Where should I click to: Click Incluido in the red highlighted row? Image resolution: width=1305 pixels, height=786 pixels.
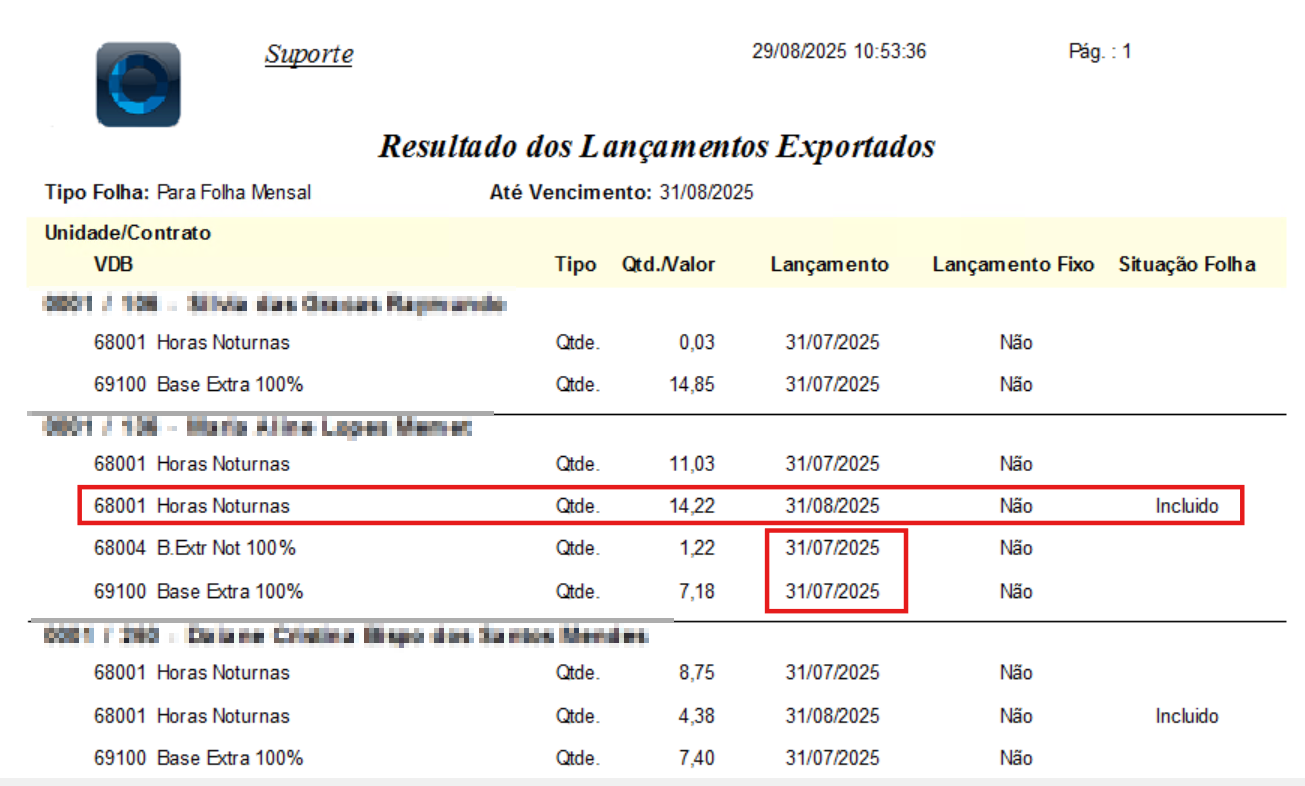click(1187, 506)
